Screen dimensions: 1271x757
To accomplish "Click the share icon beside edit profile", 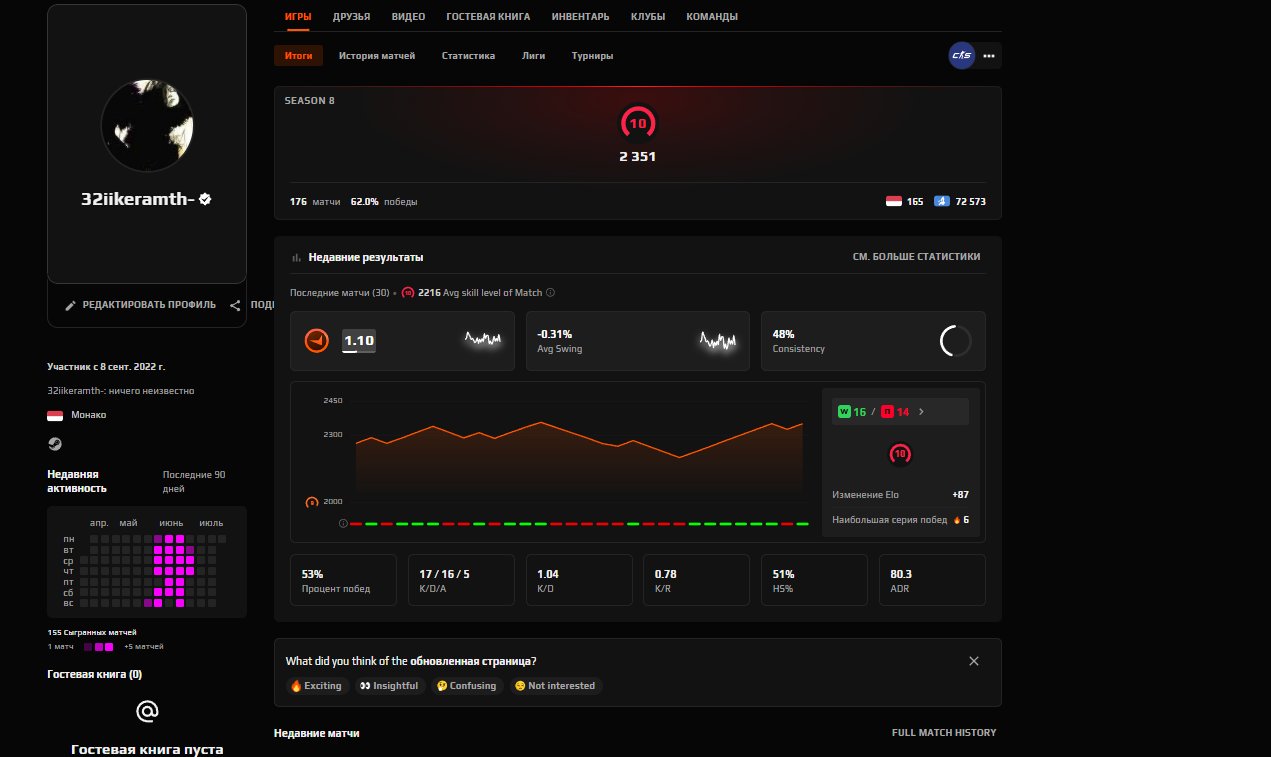I will (235, 305).
